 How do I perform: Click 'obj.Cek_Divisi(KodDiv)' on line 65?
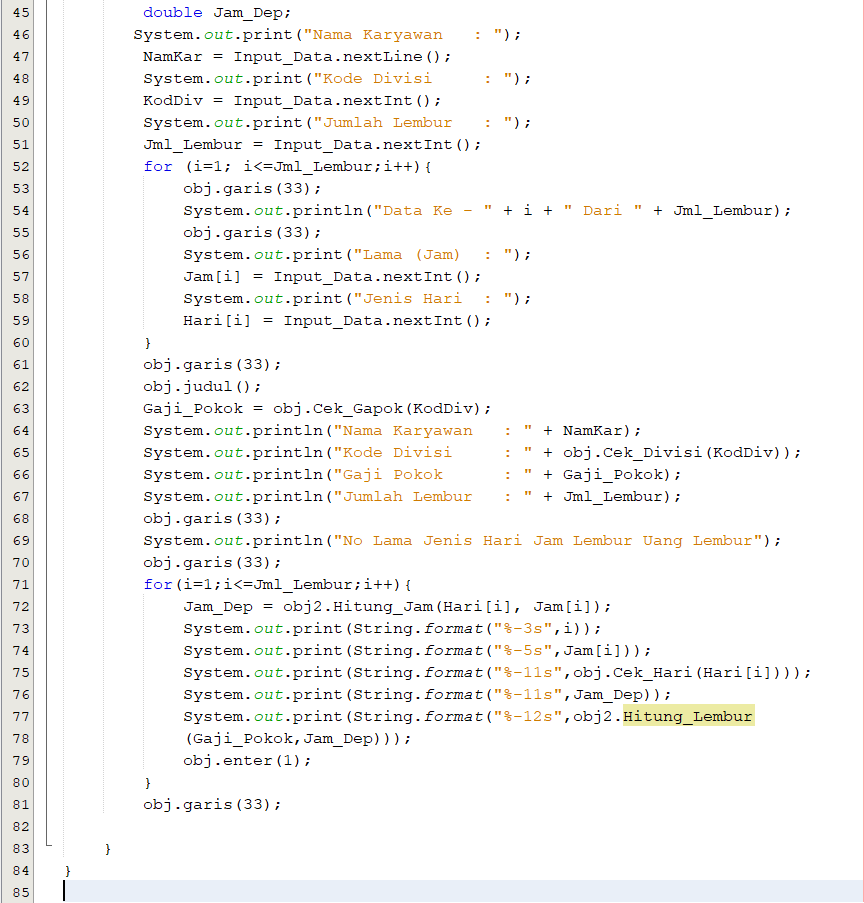(673, 452)
